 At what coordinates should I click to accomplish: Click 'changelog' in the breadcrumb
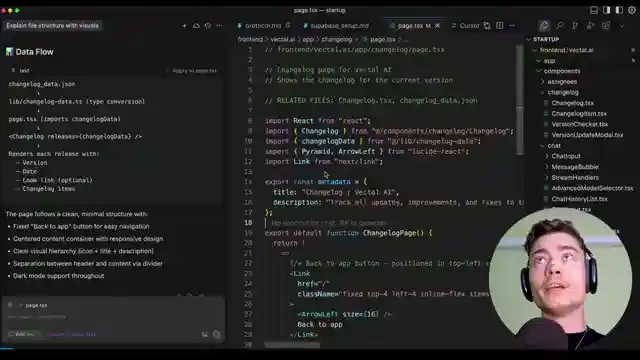pos(336,40)
